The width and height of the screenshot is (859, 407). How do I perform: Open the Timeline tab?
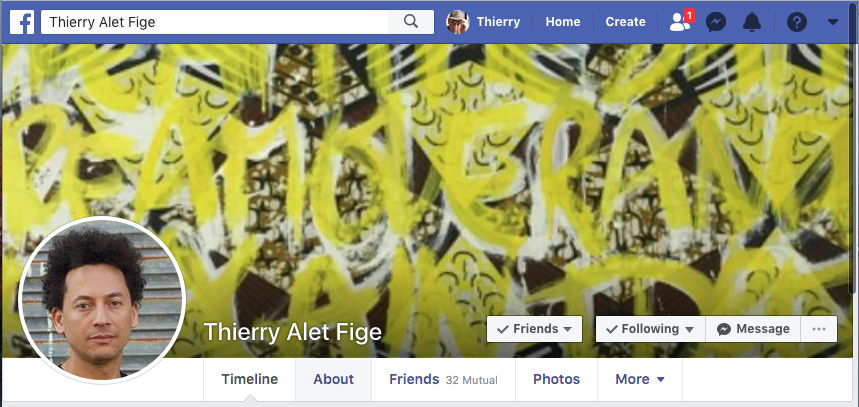(250, 379)
